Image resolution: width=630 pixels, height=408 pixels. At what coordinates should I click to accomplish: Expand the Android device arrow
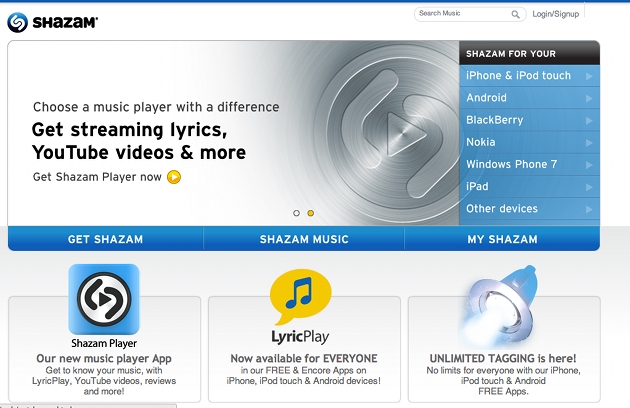coord(590,98)
